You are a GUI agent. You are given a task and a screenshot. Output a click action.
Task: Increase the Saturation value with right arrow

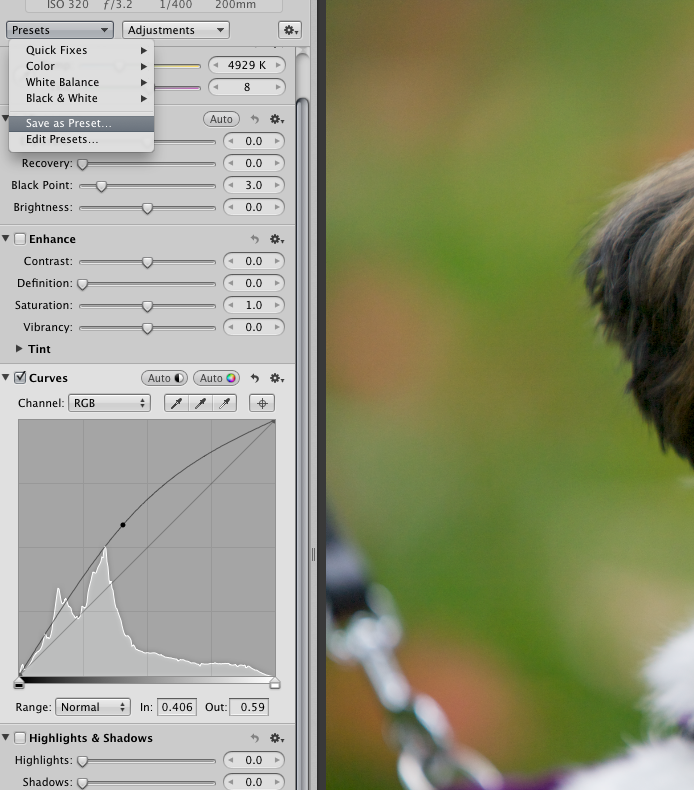[277, 305]
